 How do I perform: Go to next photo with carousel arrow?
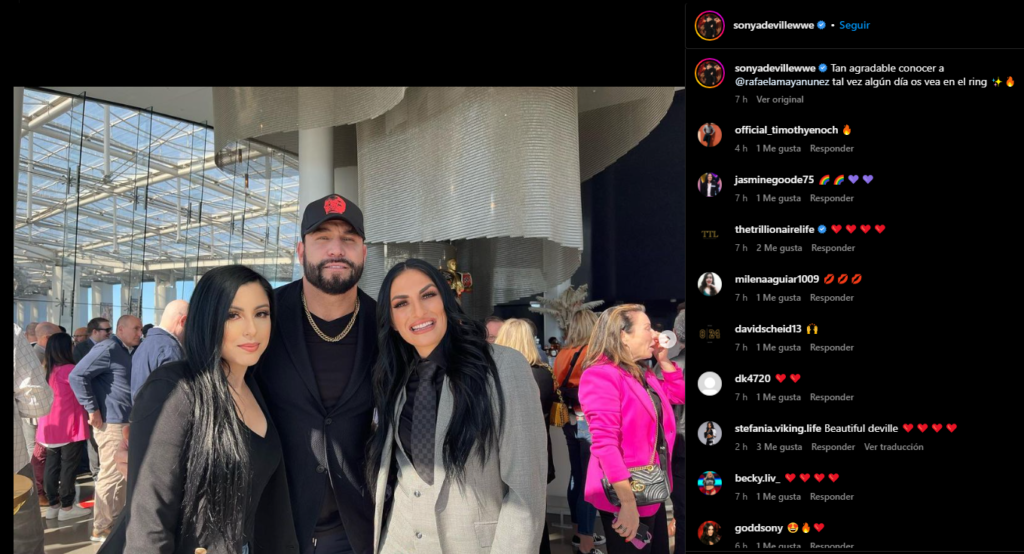tap(667, 339)
